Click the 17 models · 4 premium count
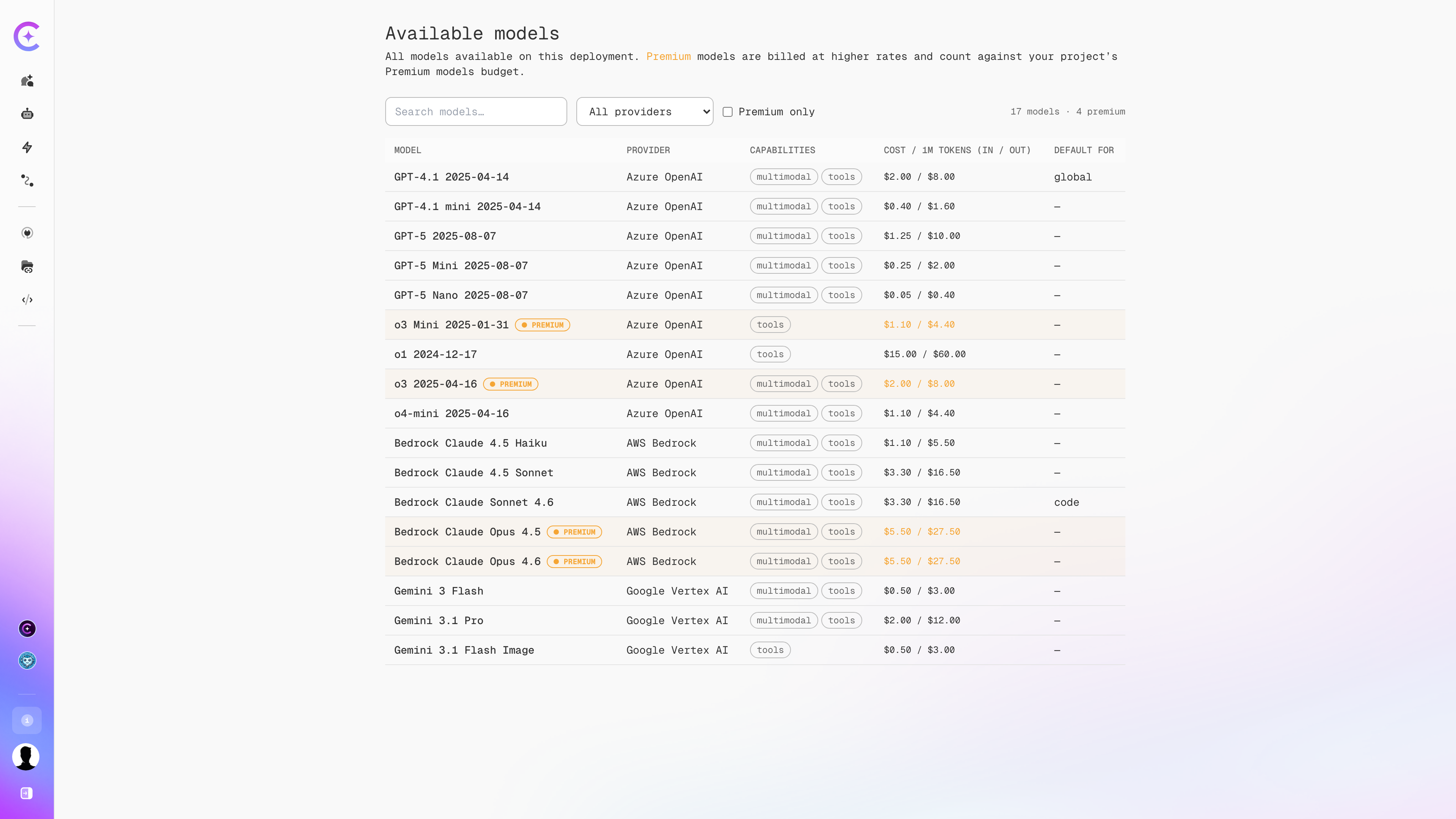This screenshot has height=819, width=1456. click(x=1068, y=112)
